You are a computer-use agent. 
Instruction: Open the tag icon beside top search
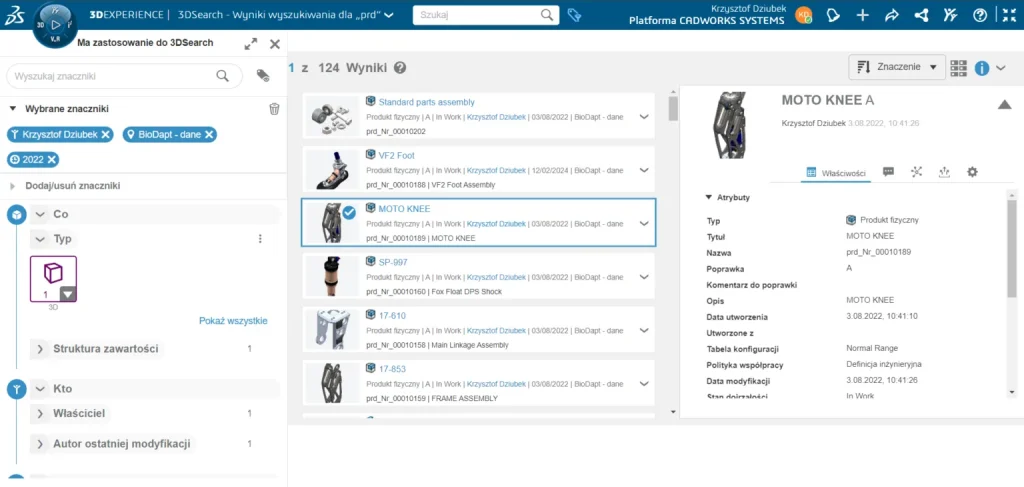[574, 14]
